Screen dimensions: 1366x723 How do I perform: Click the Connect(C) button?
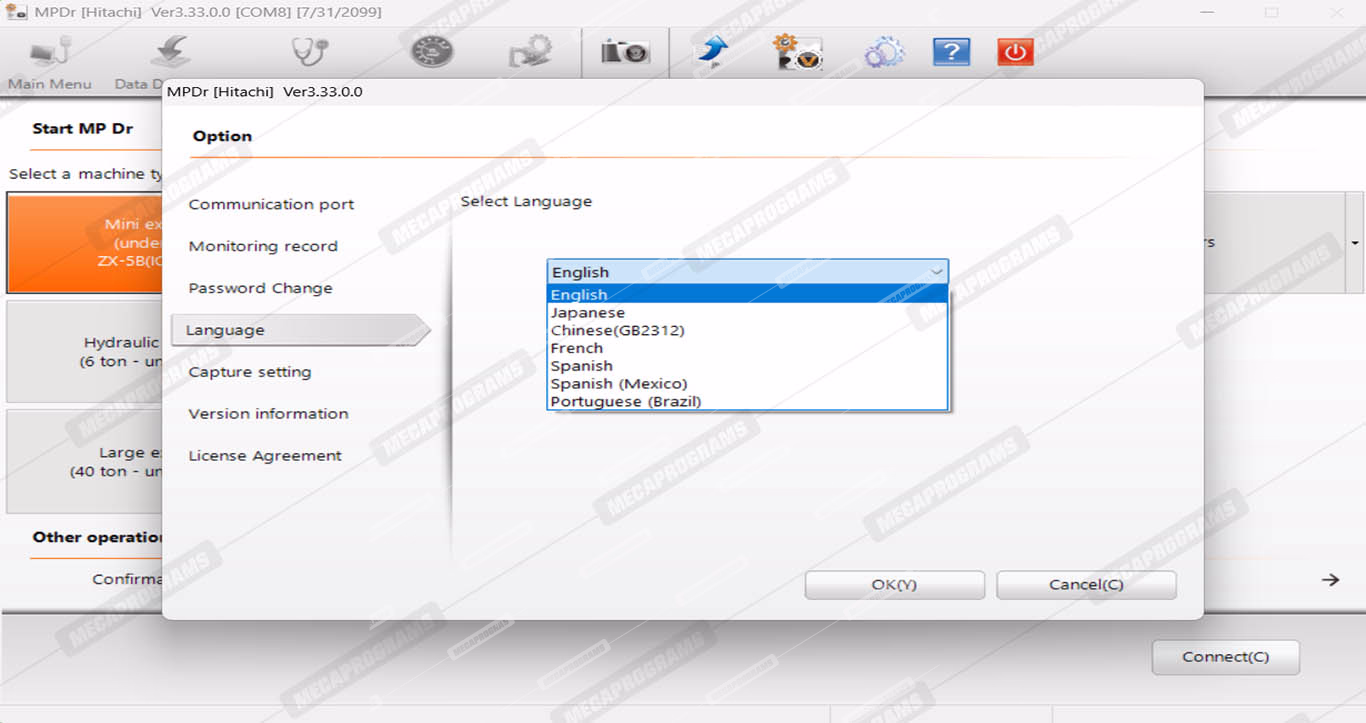1225,657
